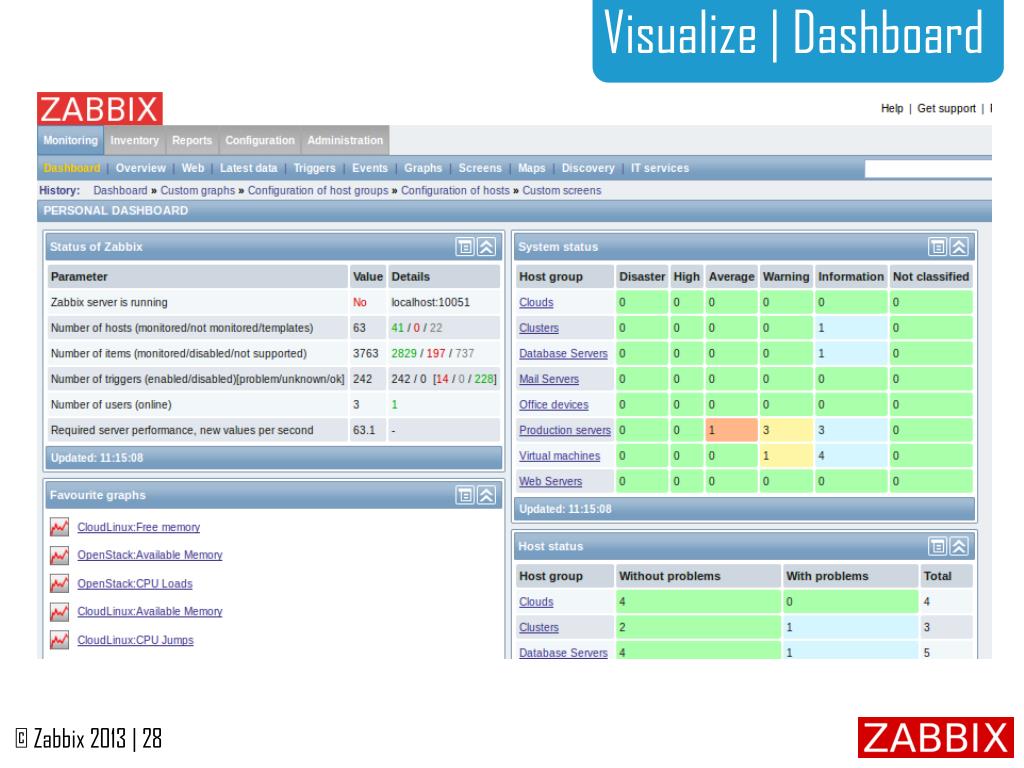1024x768 pixels.
Task: Switch to the Administration tab
Action: [345, 140]
